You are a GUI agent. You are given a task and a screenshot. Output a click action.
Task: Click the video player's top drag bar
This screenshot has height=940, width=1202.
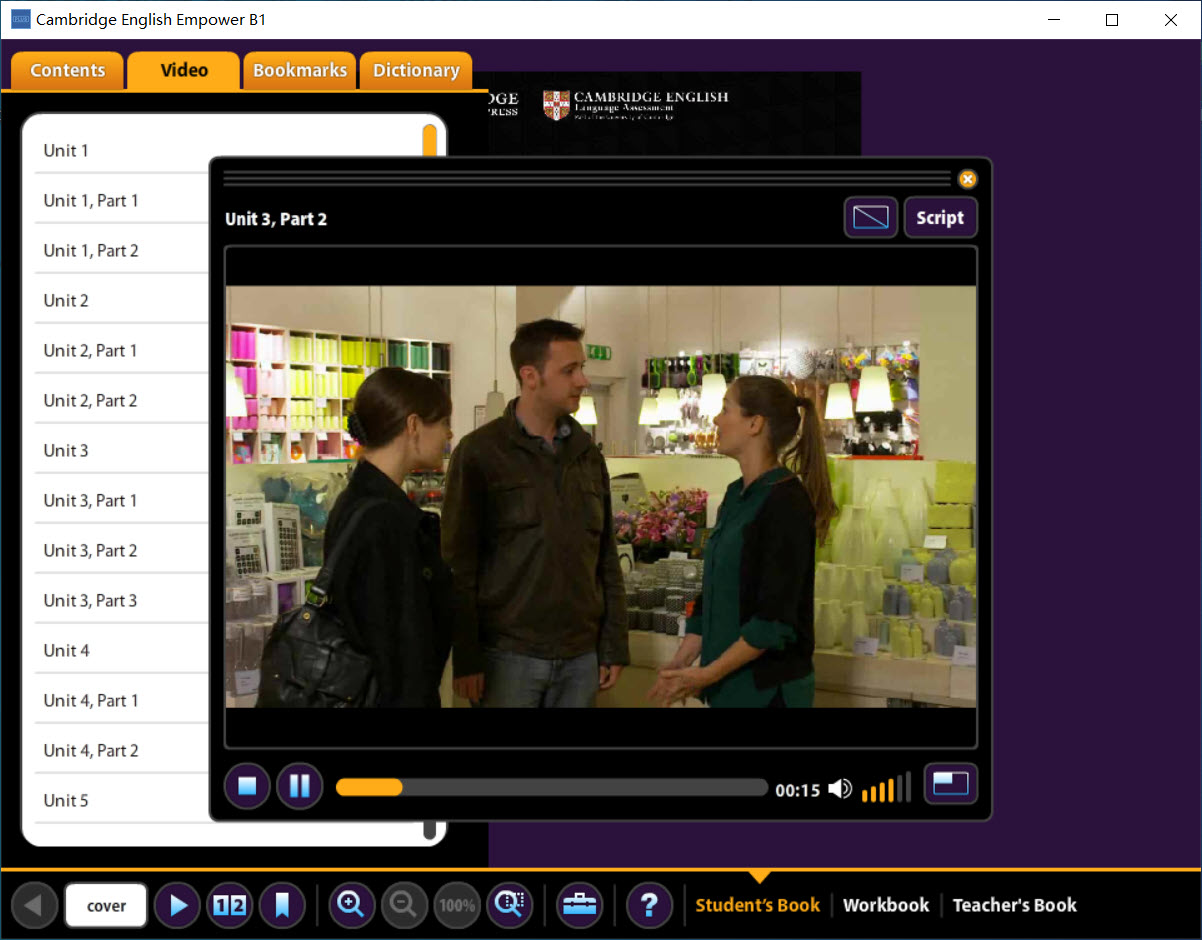(587, 179)
